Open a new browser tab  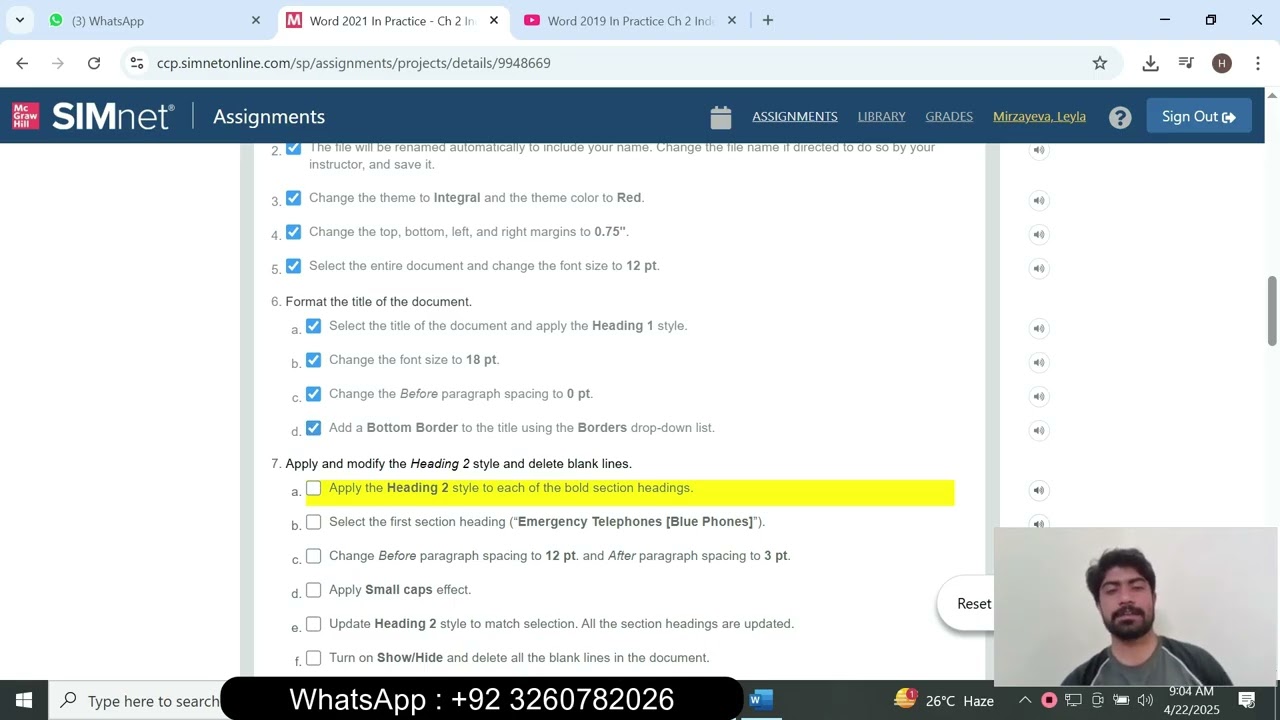768,20
